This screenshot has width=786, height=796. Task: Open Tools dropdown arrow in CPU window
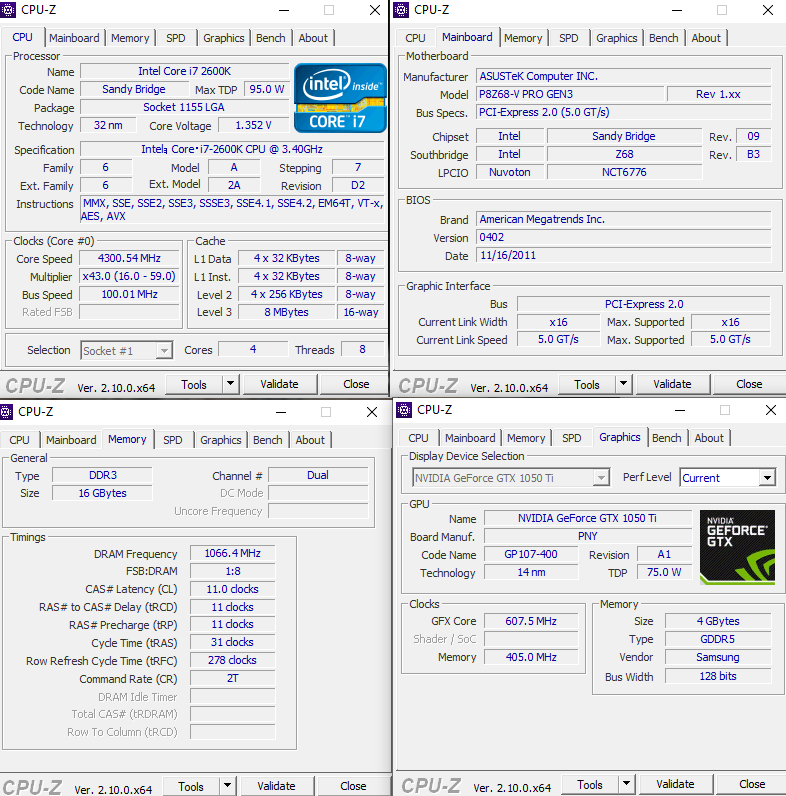pos(231,384)
